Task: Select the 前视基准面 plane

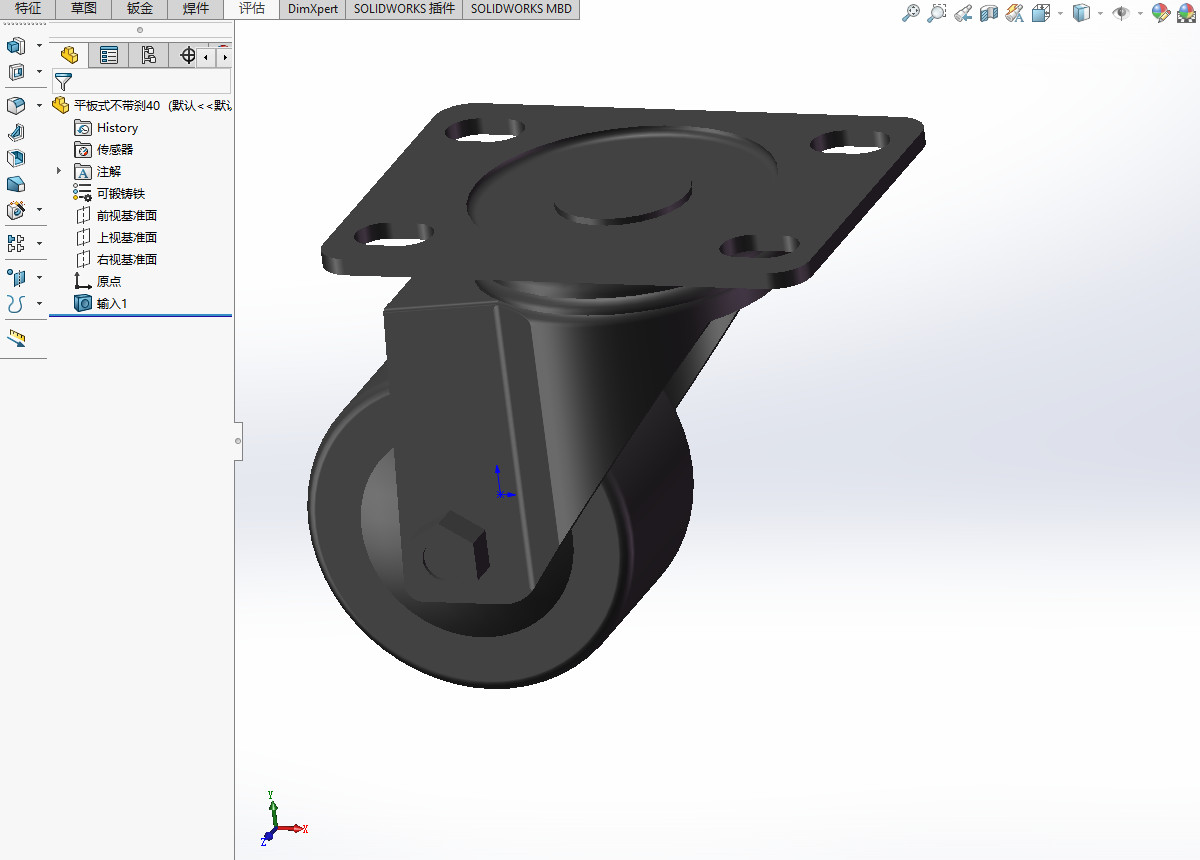Action: [x=116, y=216]
